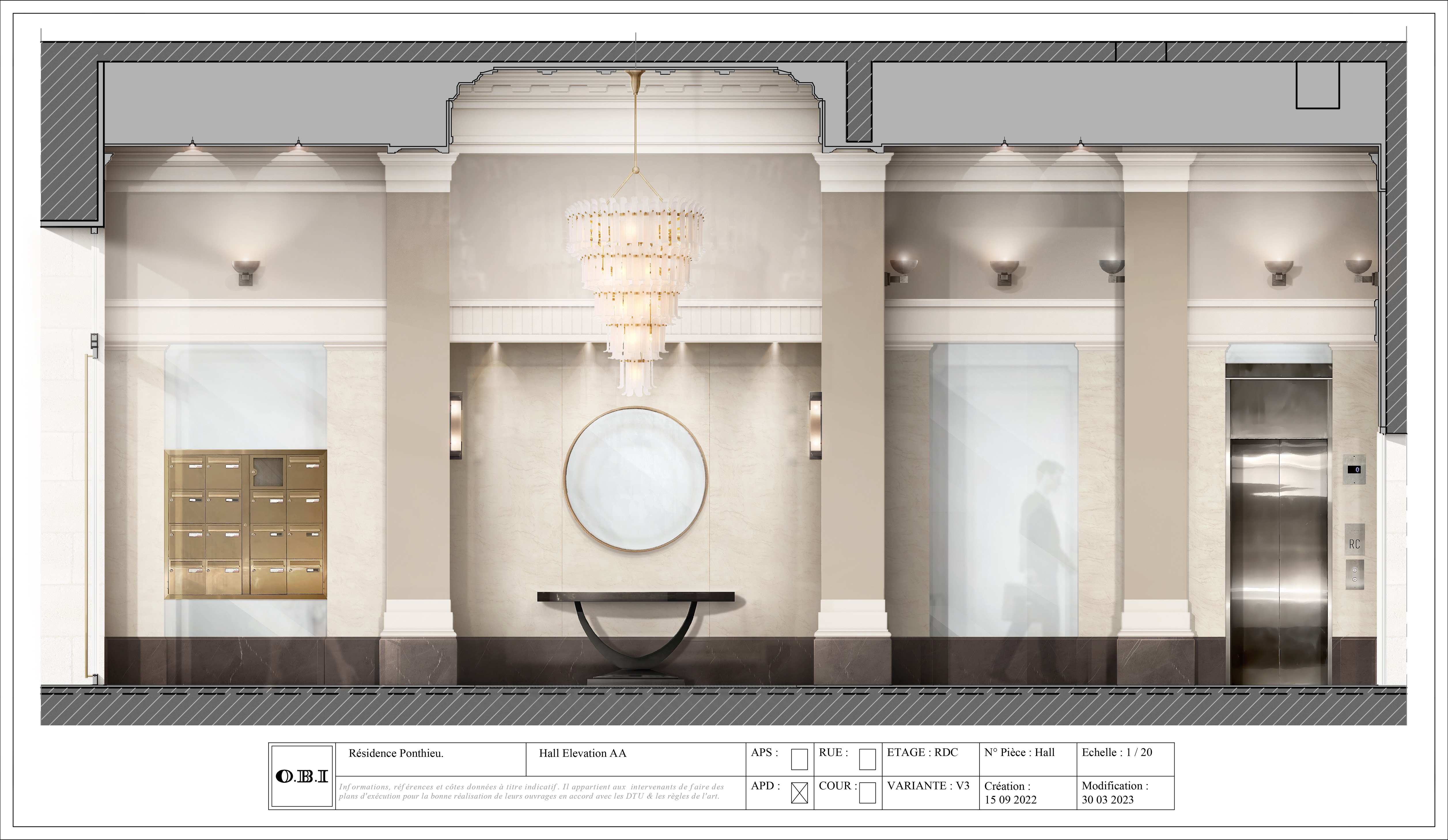Viewport: 1448px width, 840px height.
Task: Click the Modification date 30 03 2023
Action: coord(1107,799)
